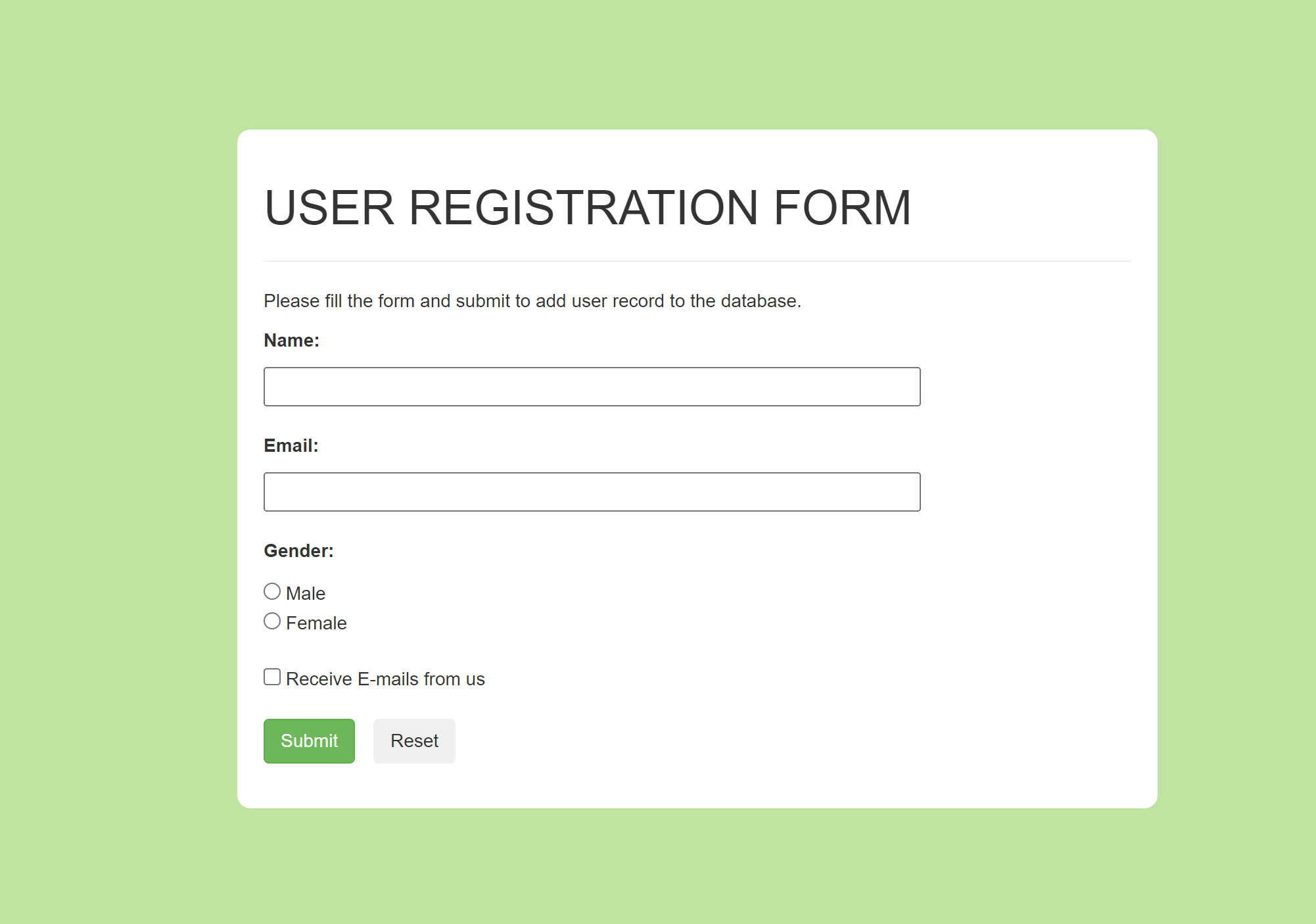Click inside the Email text field
1316x924 pixels.
pyautogui.click(x=592, y=491)
